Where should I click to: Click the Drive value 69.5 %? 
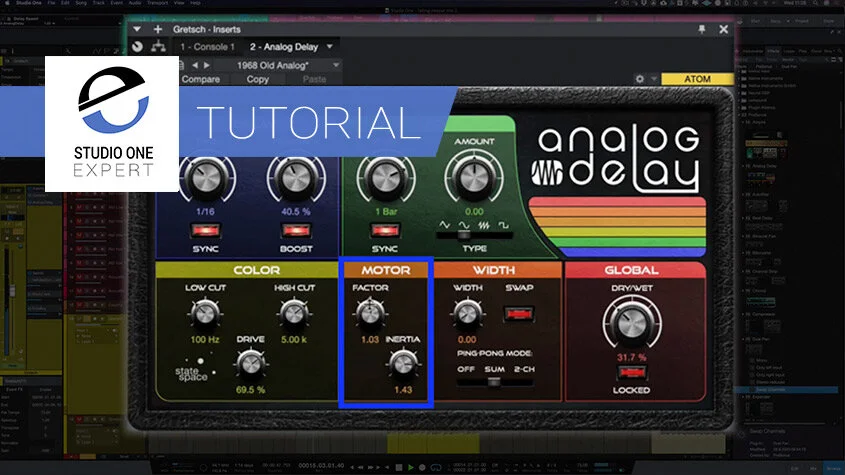pyautogui.click(x=251, y=389)
